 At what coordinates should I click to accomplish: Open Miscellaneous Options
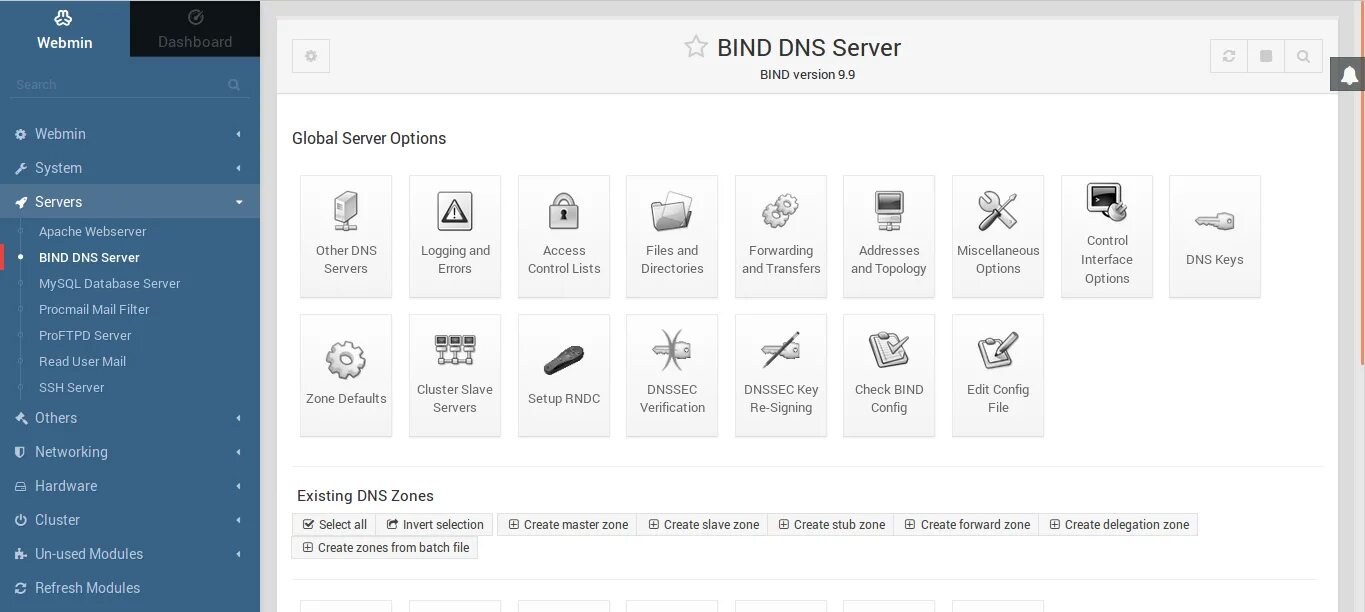[998, 237]
